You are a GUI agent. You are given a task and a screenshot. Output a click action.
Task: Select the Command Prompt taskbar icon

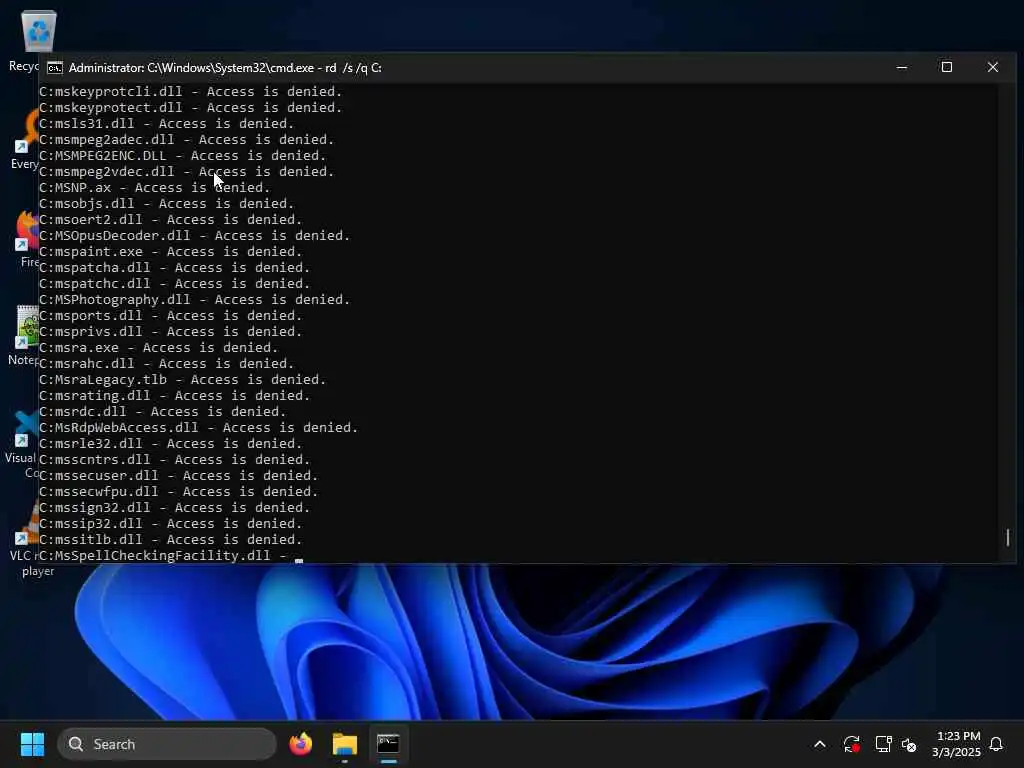pyautogui.click(x=388, y=744)
